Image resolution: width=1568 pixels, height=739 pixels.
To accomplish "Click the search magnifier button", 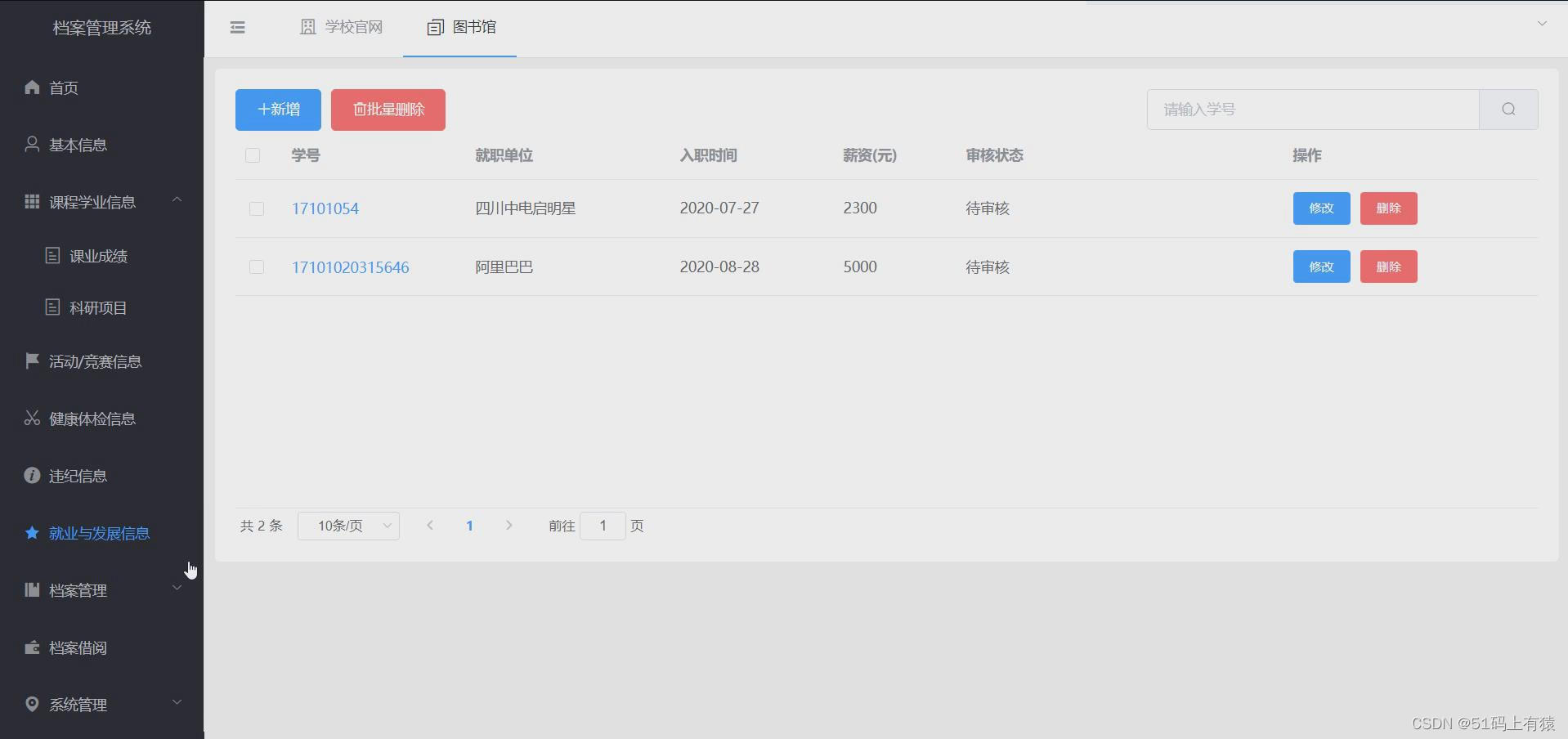I will tap(1508, 110).
